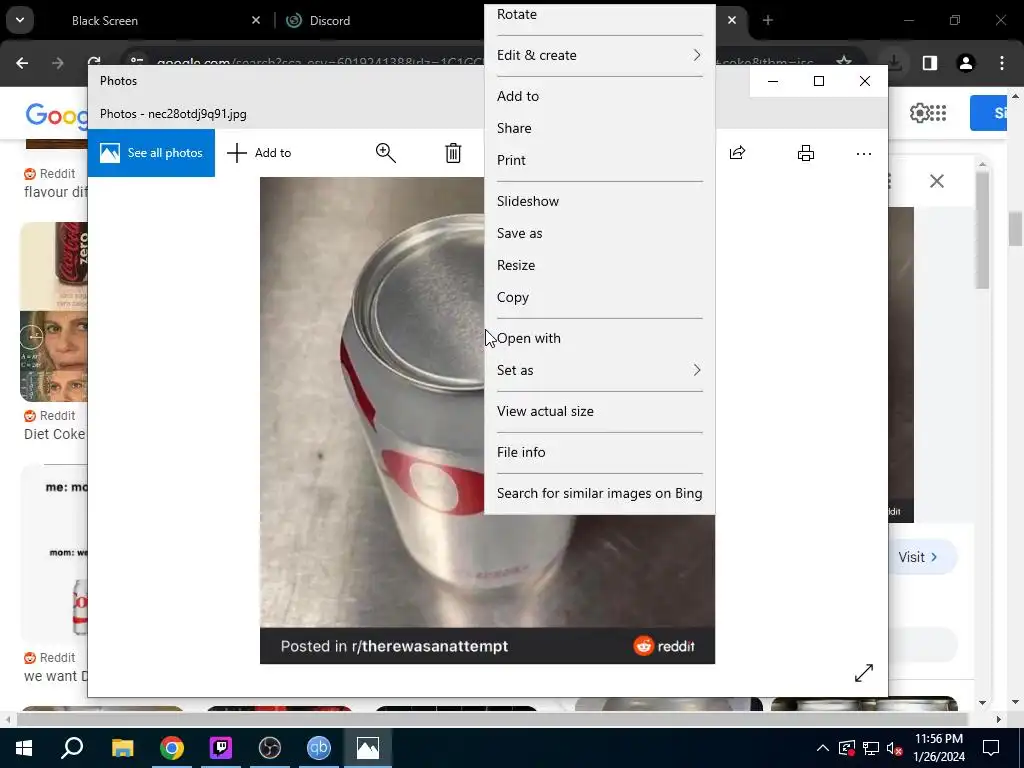Open the Windows Start menu

pos(24,748)
